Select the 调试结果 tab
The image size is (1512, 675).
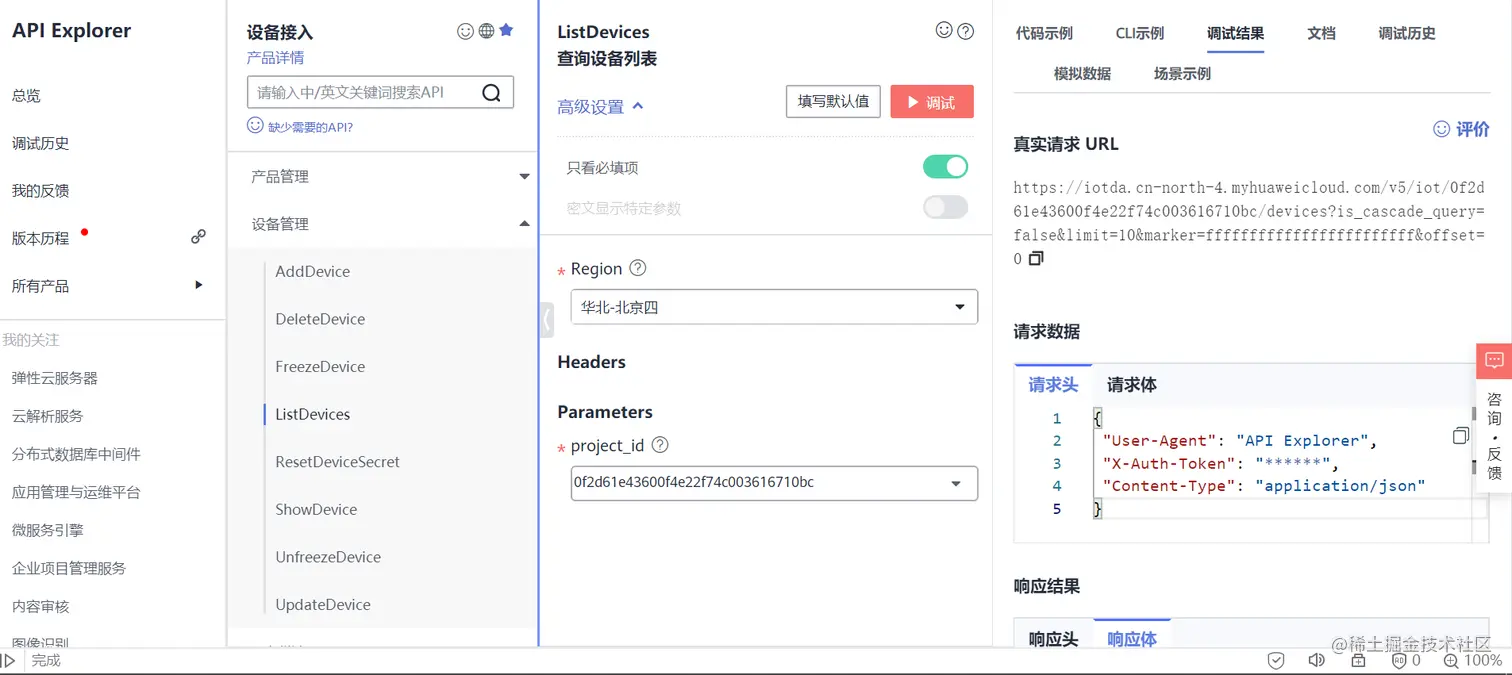pos(1235,33)
